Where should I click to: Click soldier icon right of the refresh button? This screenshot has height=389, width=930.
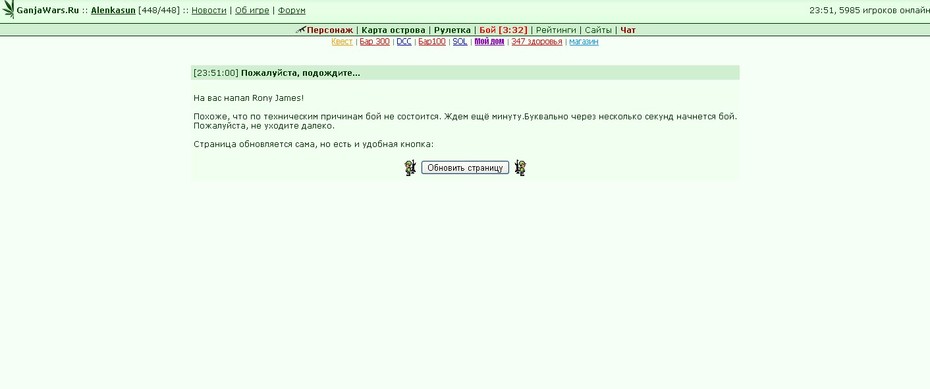click(x=520, y=168)
